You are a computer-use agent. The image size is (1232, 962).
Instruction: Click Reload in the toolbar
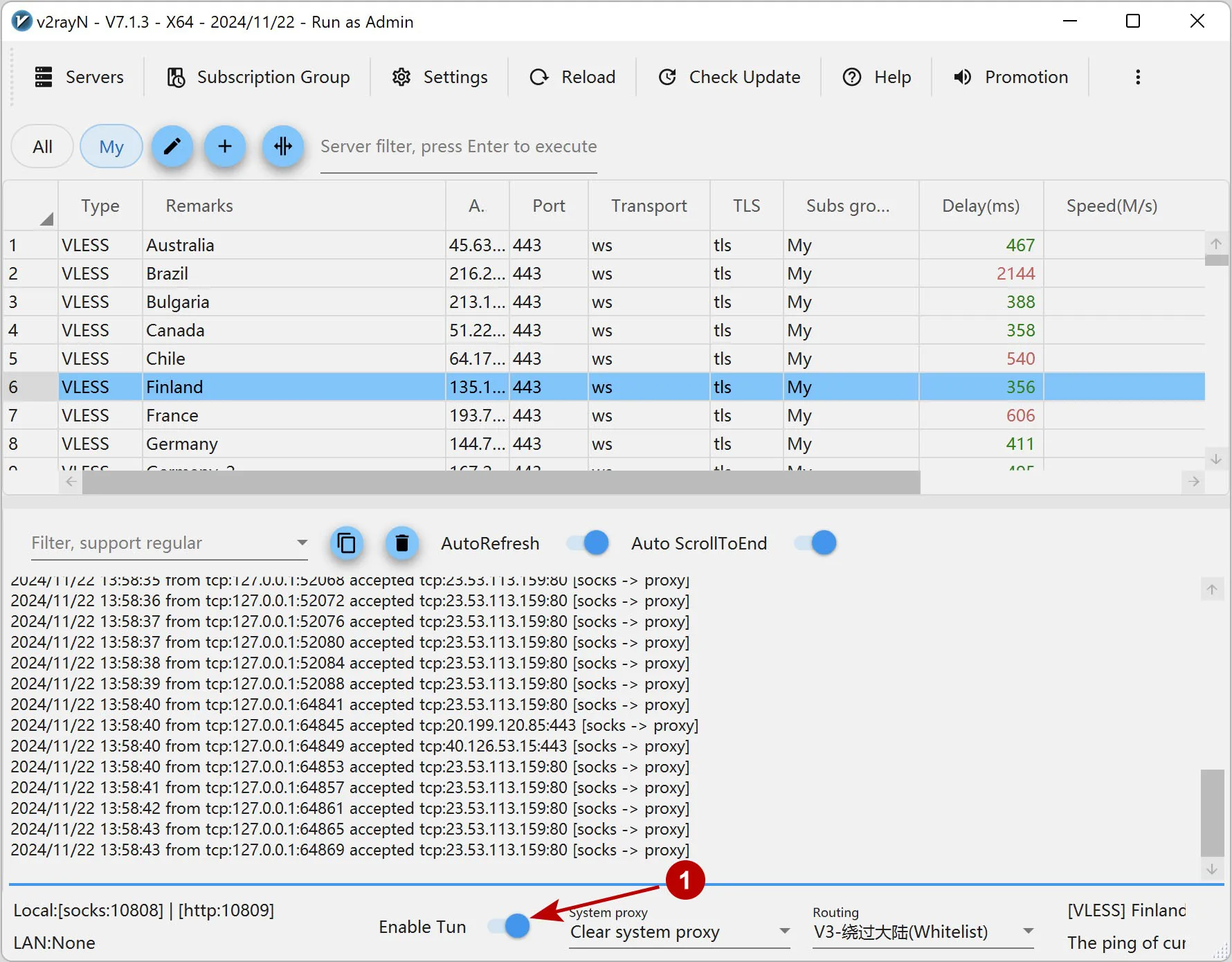[x=572, y=77]
